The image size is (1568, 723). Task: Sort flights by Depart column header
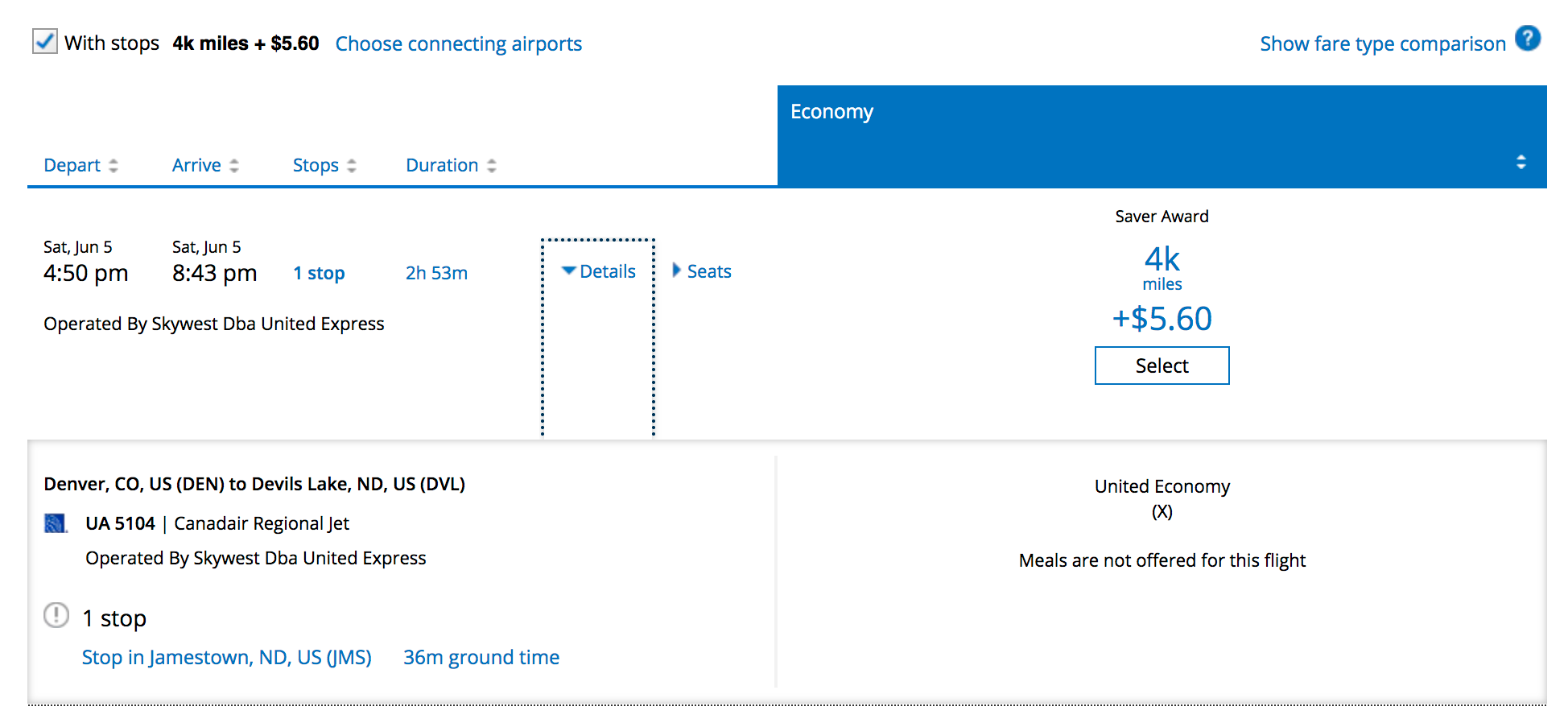point(72,166)
